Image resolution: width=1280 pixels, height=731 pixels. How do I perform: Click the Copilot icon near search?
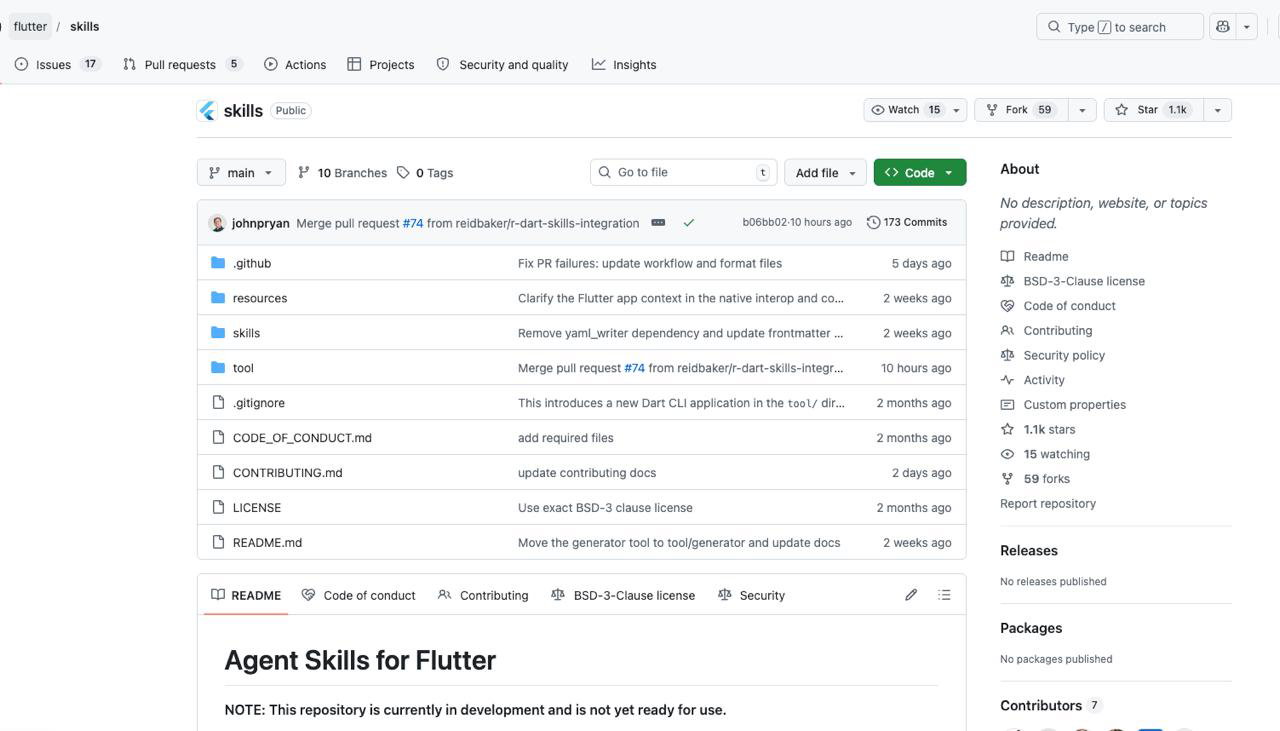click(x=1222, y=27)
